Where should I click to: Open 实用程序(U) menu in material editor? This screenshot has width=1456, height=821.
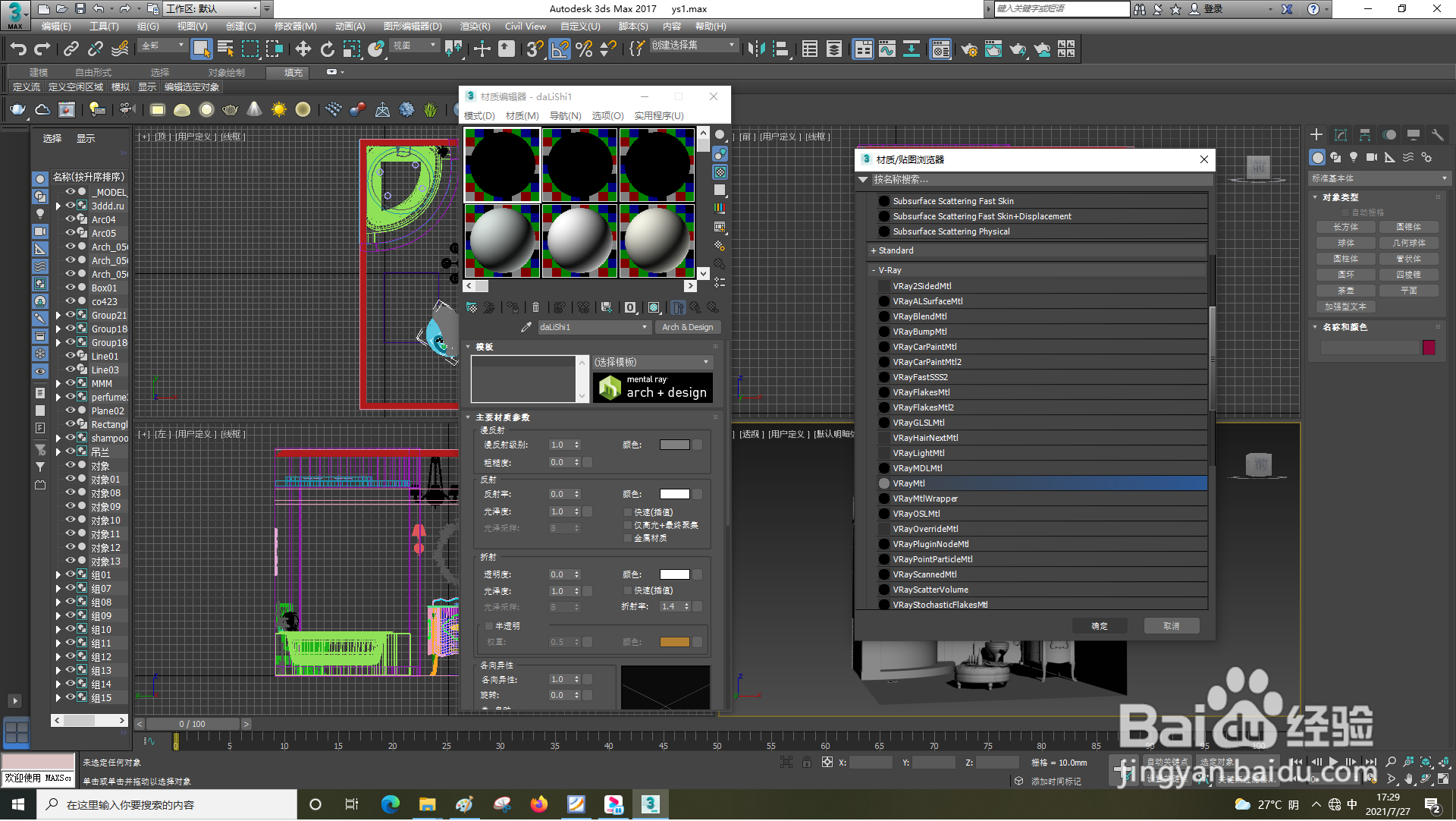pyautogui.click(x=659, y=115)
